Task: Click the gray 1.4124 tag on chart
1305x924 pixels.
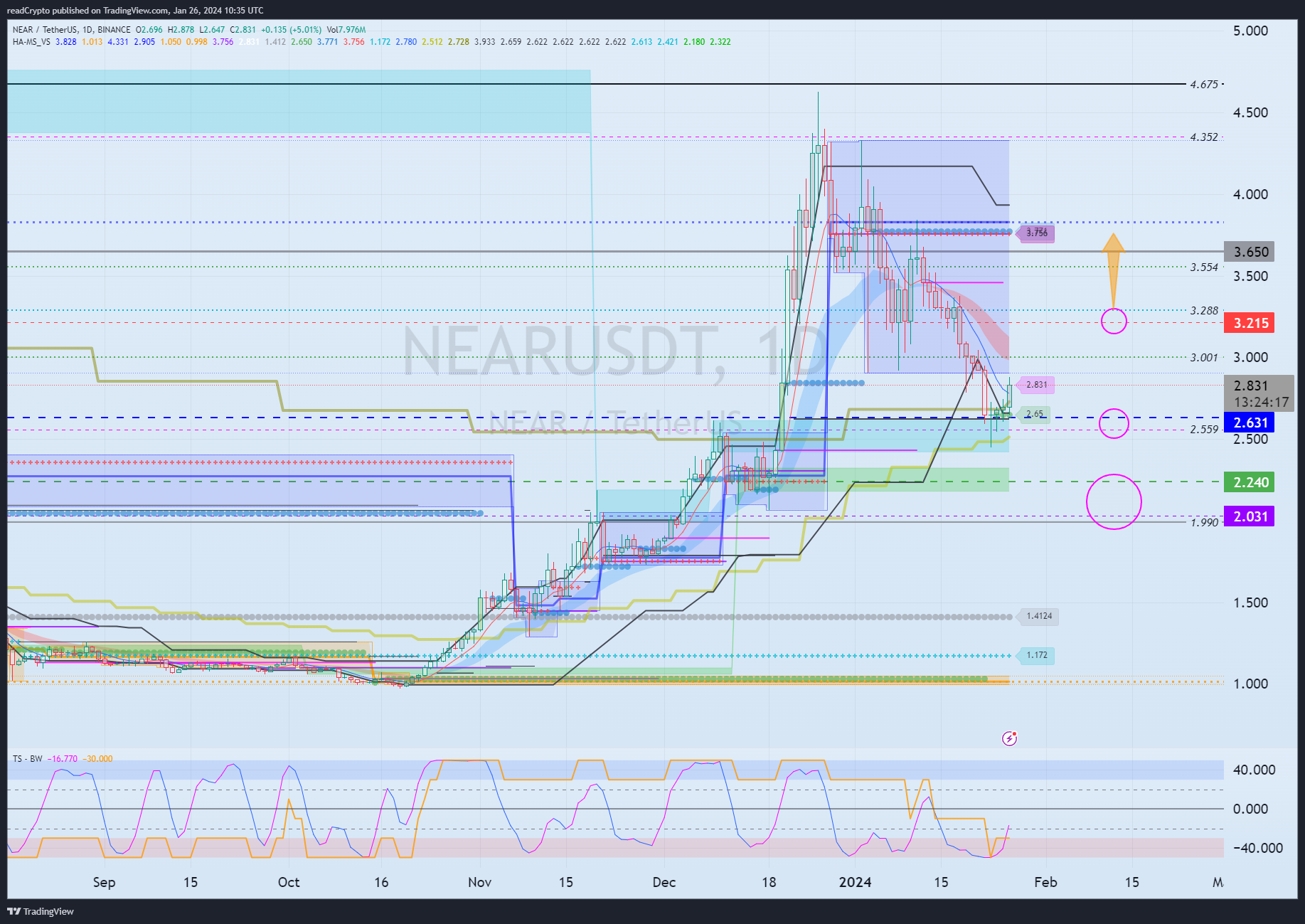Action: pyautogui.click(x=1038, y=616)
